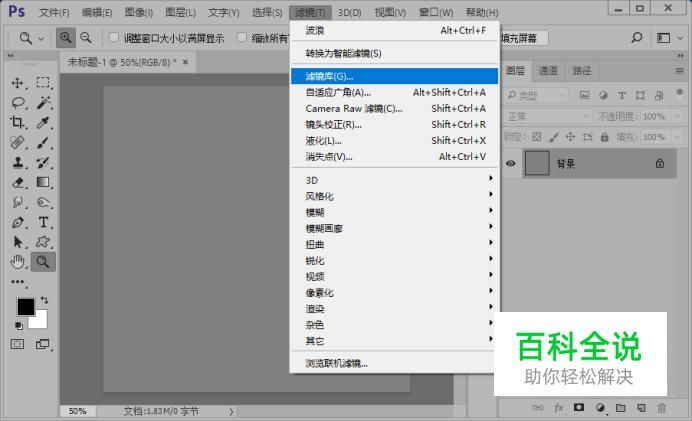Screen dimensions: 692x421
Task: Select the Dodge tool
Action: point(43,202)
